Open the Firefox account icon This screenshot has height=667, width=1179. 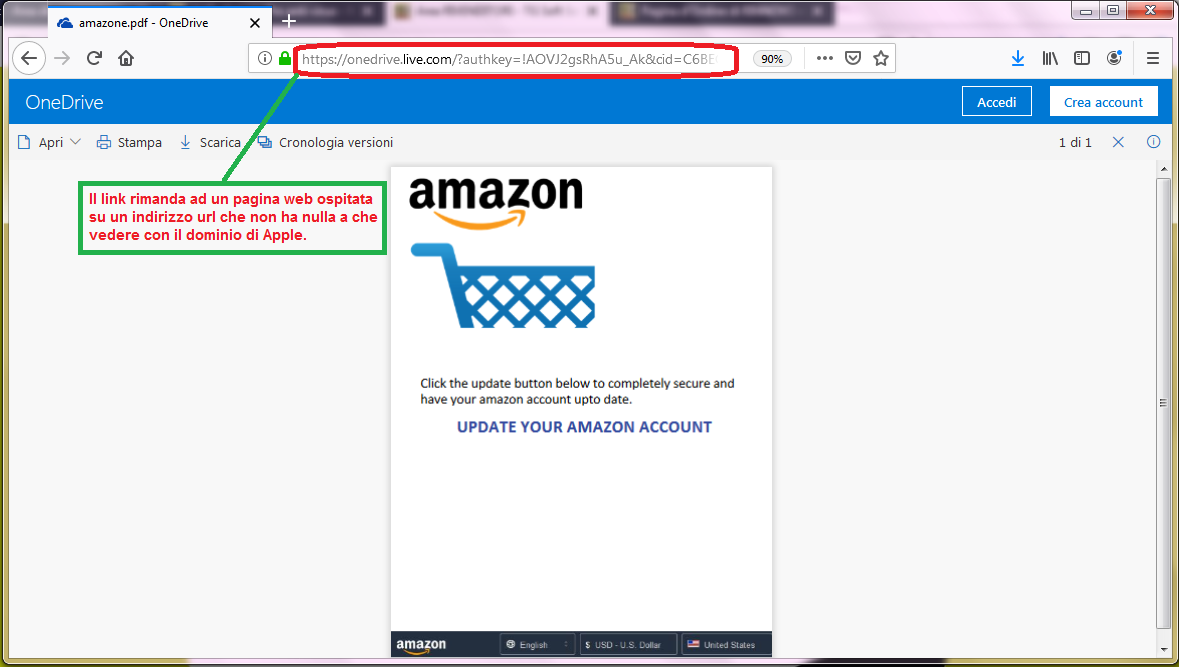coord(1115,59)
